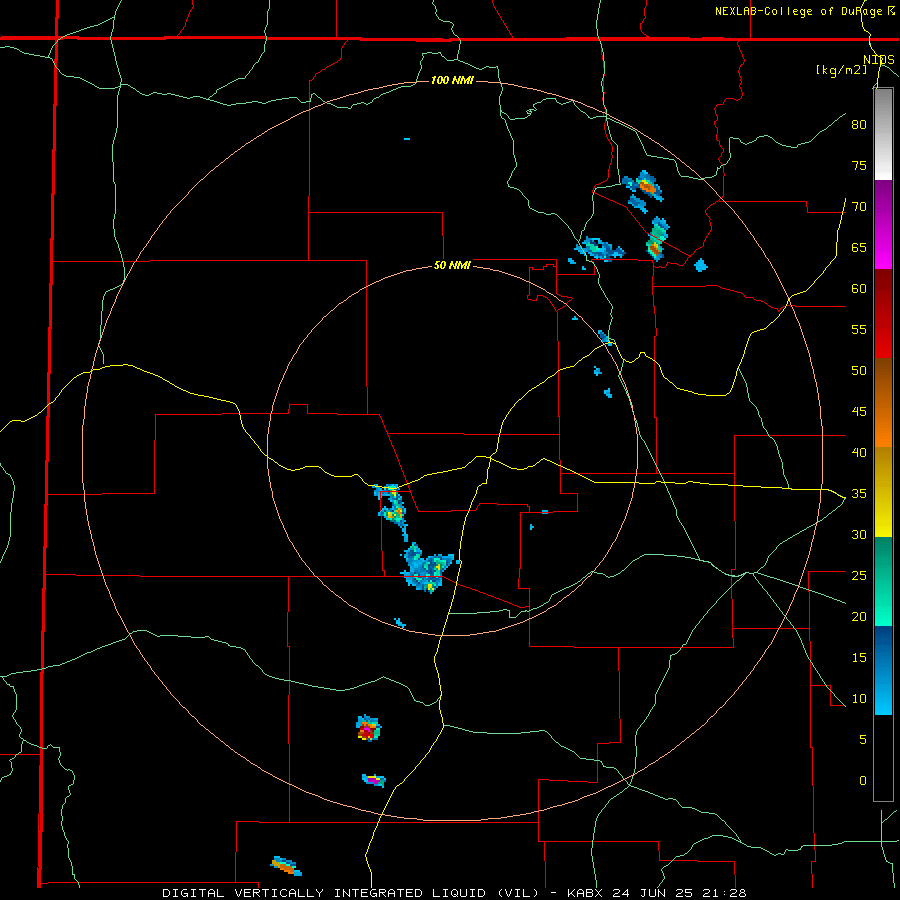Click the "70" value on the scale
The width and height of the screenshot is (900, 900).
(859, 207)
